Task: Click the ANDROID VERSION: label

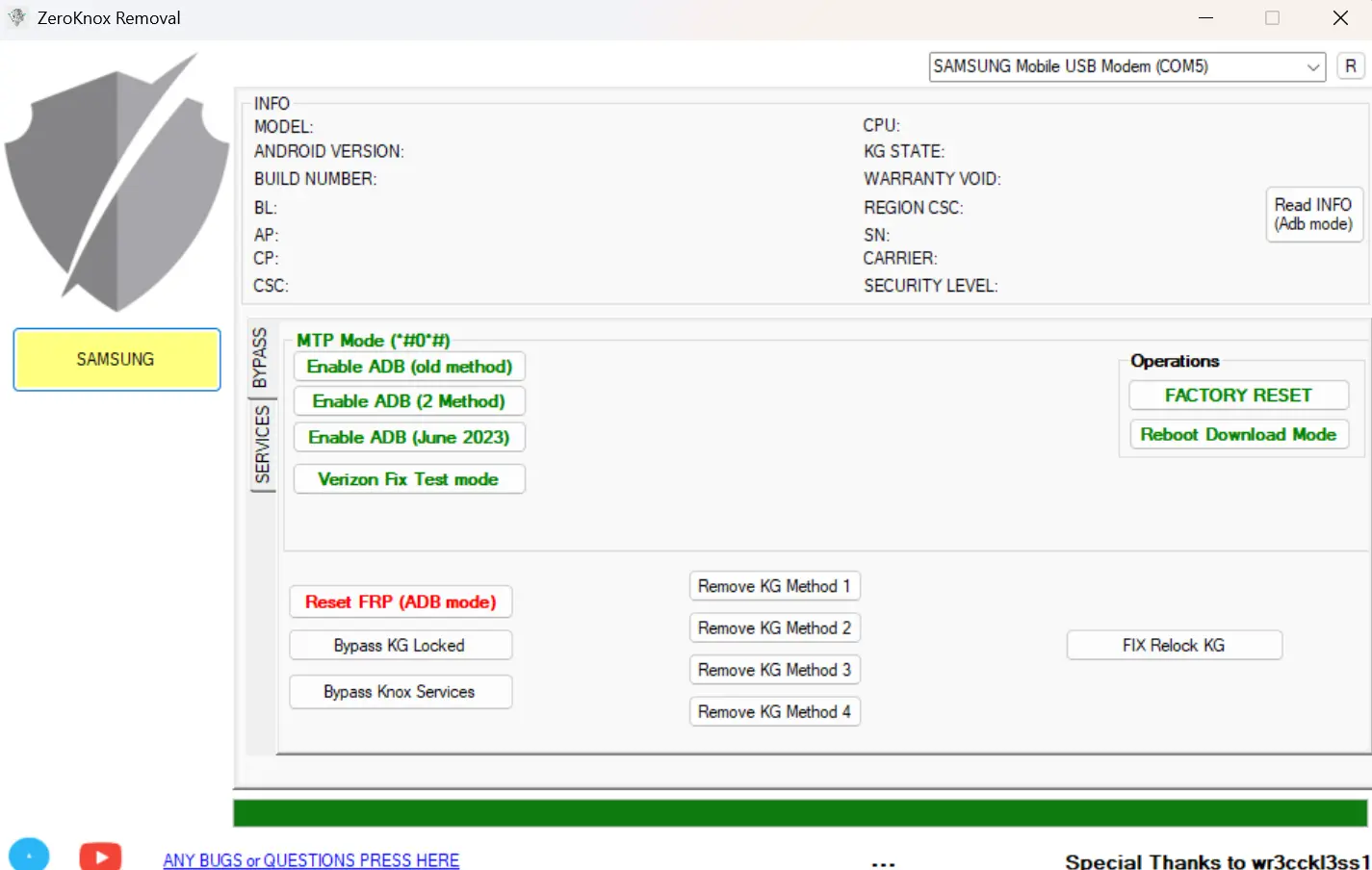Action: (x=329, y=151)
